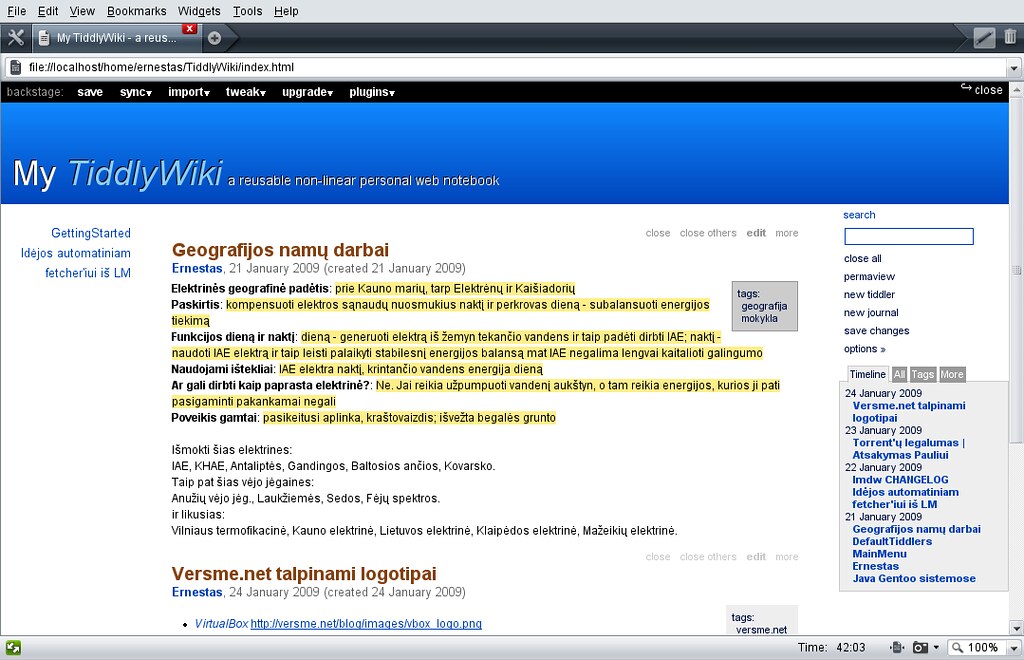Open the View menu

click(x=82, y=11)
